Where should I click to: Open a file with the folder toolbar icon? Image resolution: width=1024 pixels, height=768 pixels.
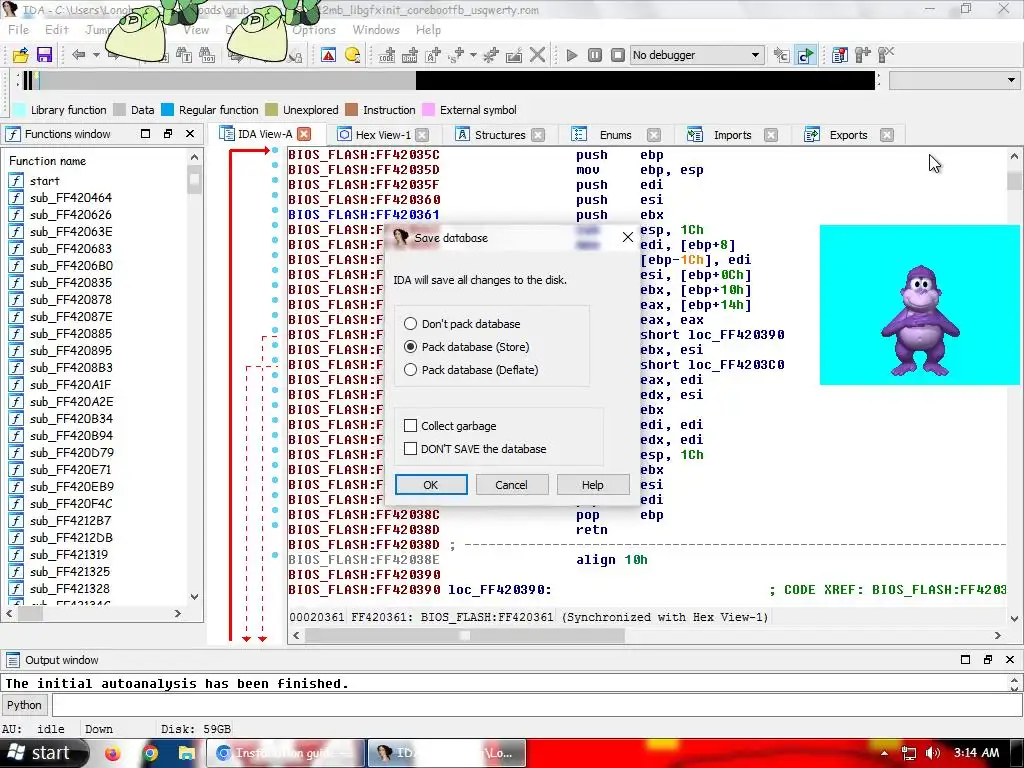click(x=21, y=55)
